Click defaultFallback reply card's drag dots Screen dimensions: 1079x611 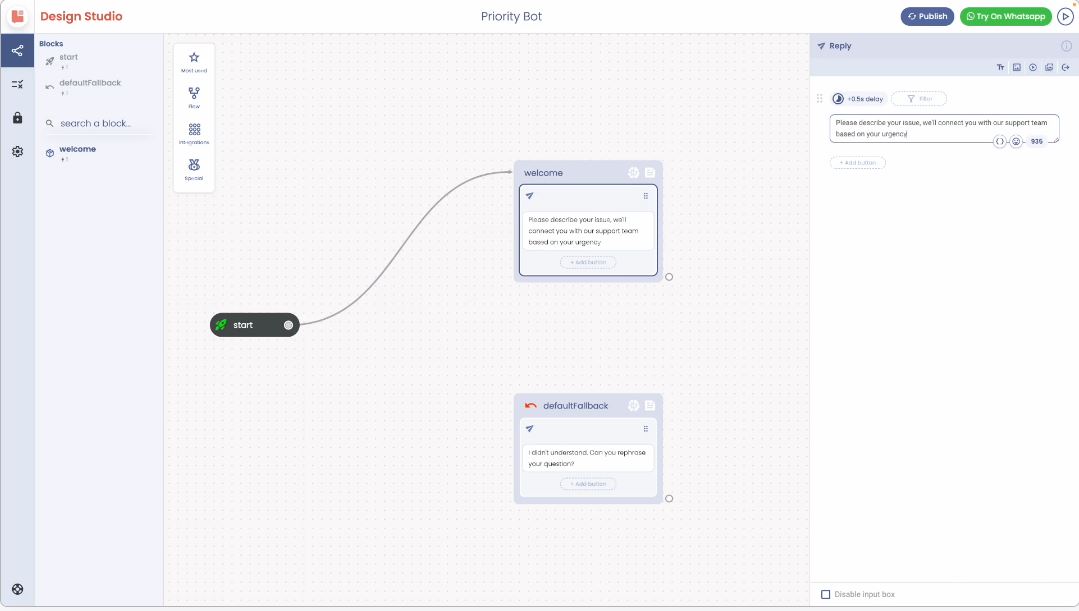(x=645, y=429)
